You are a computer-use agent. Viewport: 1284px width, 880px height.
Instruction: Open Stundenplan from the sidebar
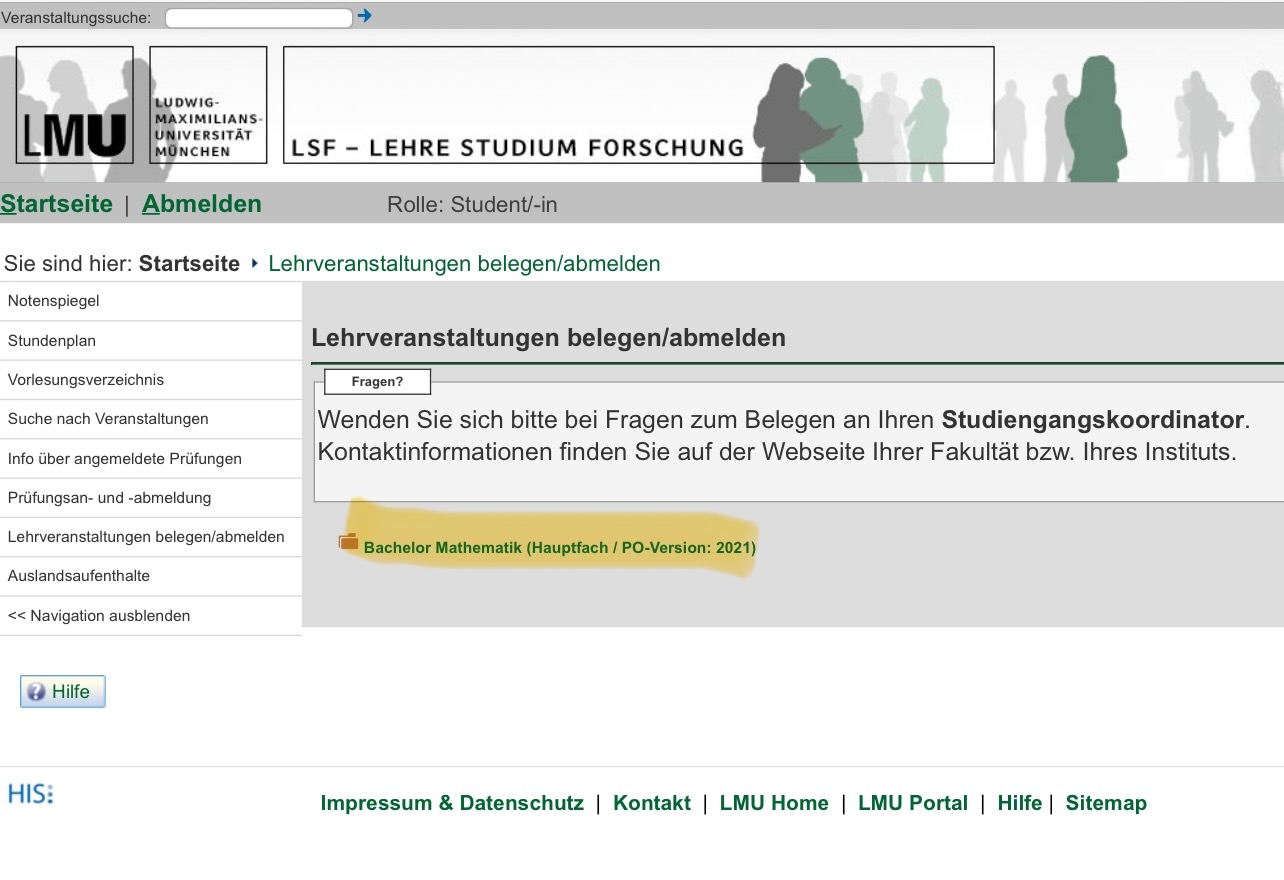(51, 341)
